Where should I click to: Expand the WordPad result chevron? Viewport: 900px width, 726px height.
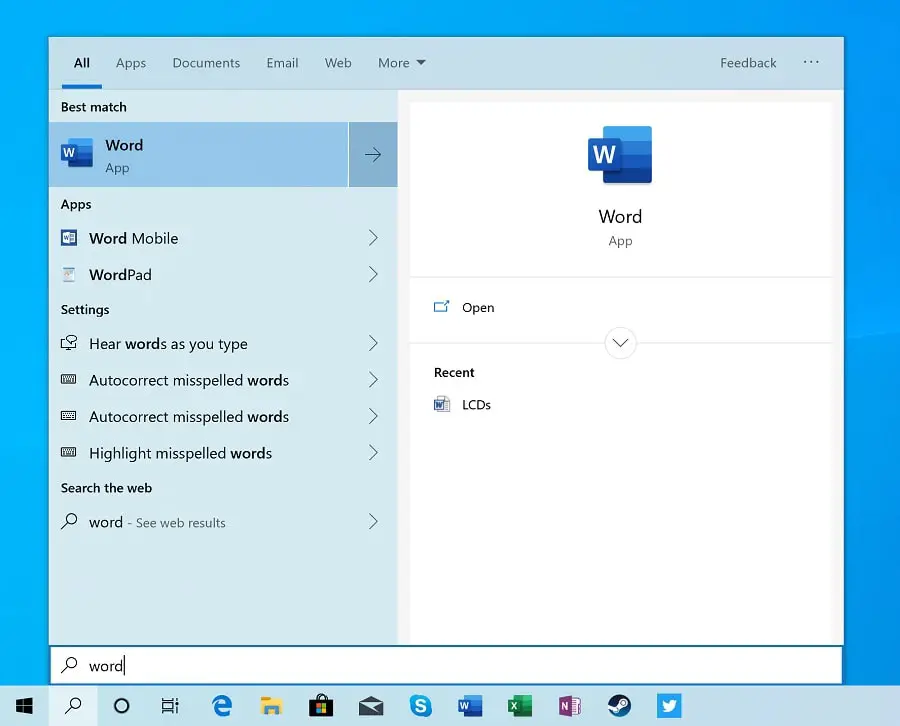point(373,274)
